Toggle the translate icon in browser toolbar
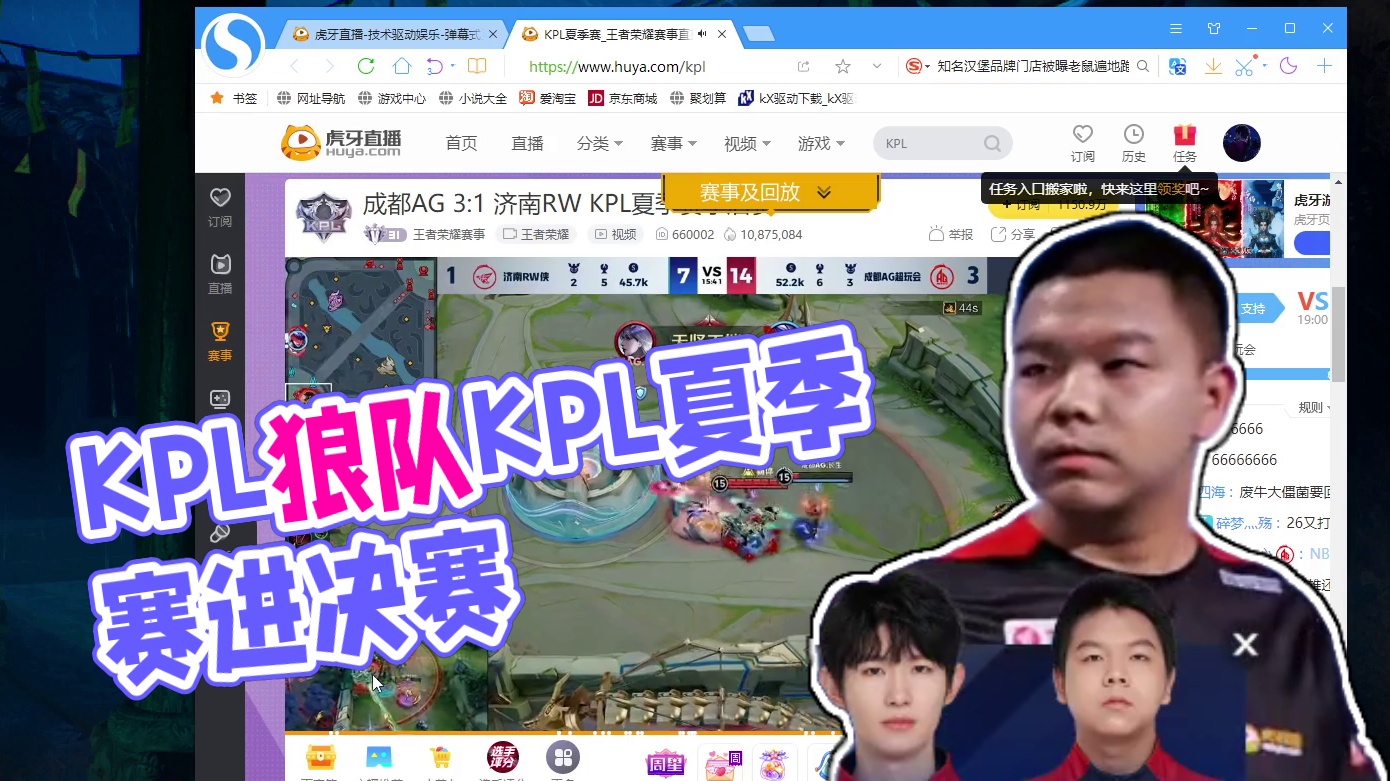1390x781 pixels. [1178, 66]
